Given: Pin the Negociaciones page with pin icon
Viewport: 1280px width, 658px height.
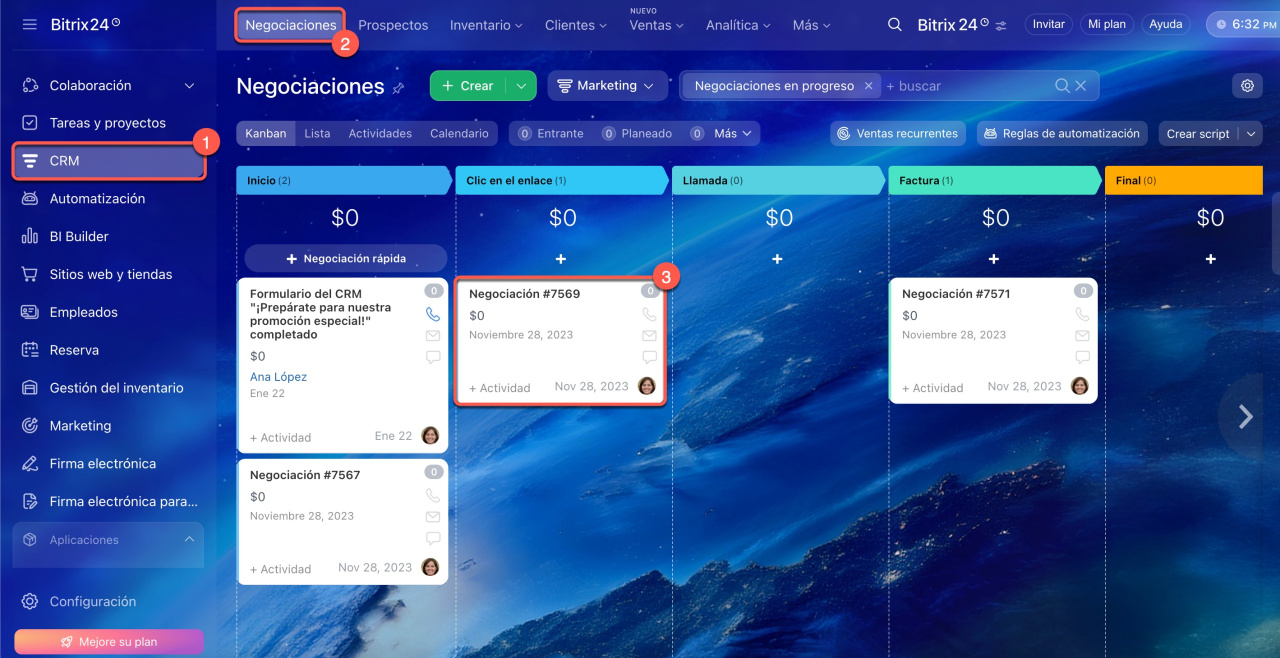Looking at the screenshot, I should point(398,88).
